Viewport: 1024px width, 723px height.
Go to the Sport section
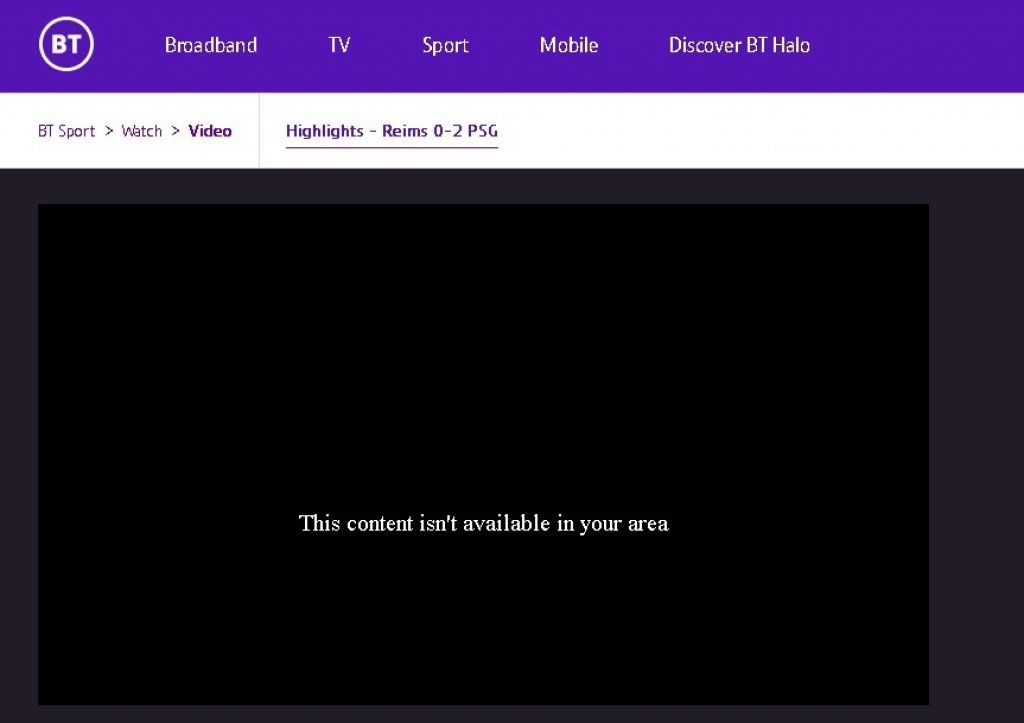pos(445,45)
